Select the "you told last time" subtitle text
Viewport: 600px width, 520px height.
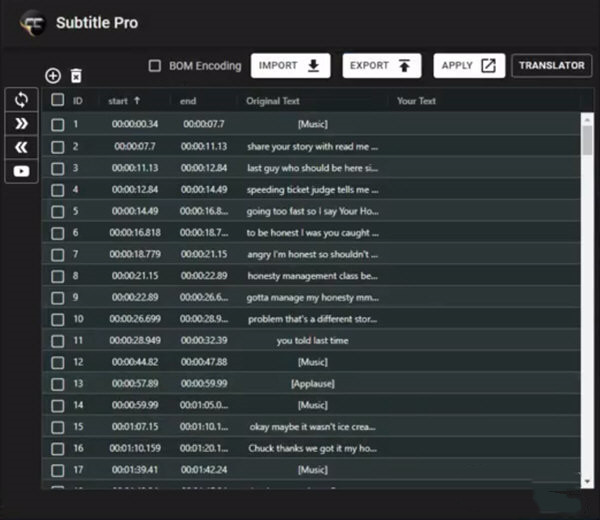pos(313,340)
